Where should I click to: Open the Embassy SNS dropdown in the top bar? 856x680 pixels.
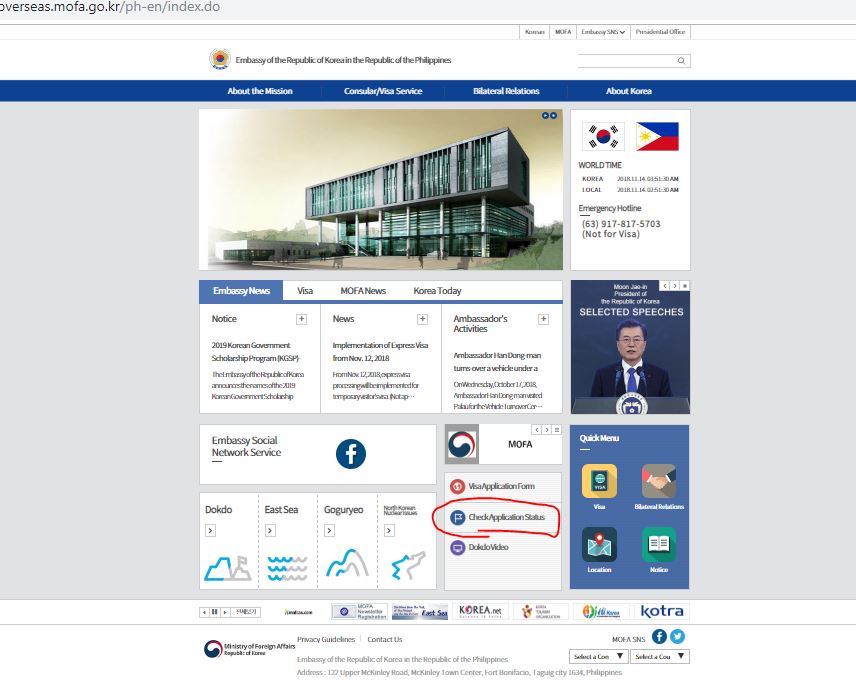click(x=601, y=31)
